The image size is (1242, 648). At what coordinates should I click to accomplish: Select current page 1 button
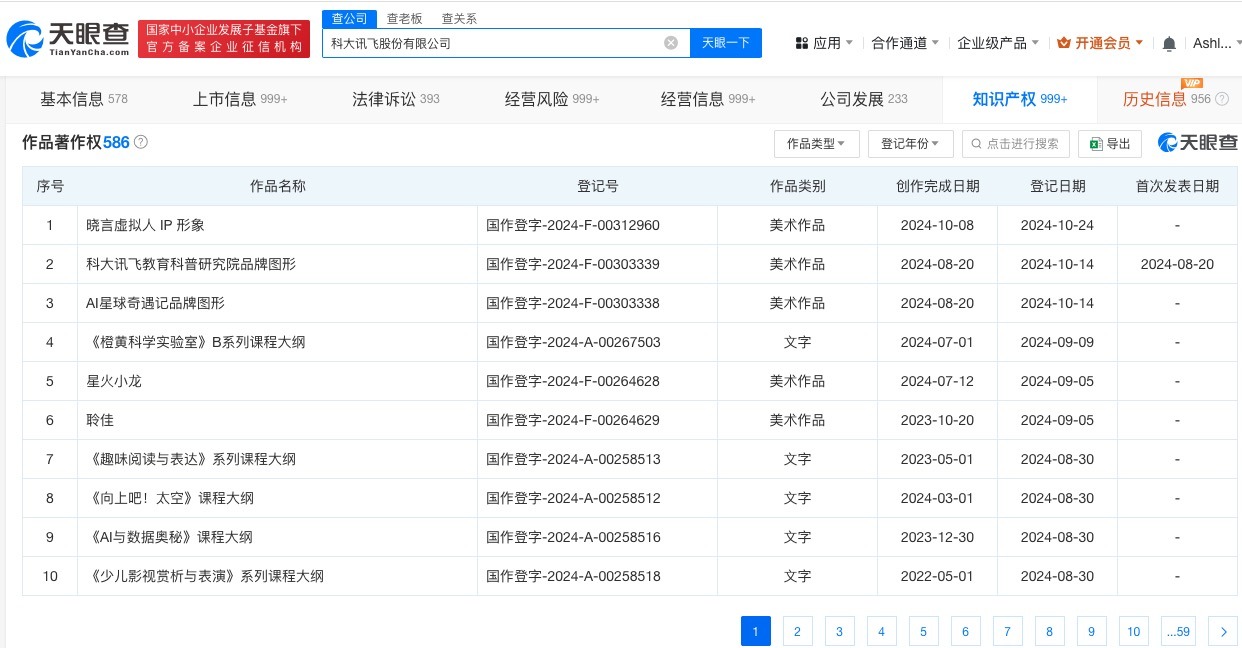click(x=755, y=631)
